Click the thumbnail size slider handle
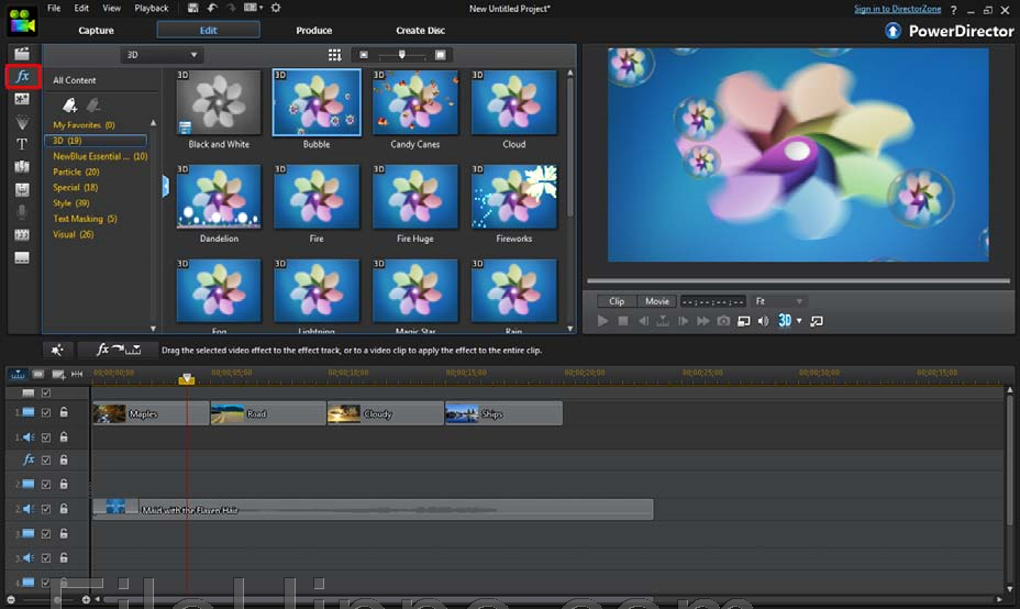The image size is (1020, 609). click(402, 55)
